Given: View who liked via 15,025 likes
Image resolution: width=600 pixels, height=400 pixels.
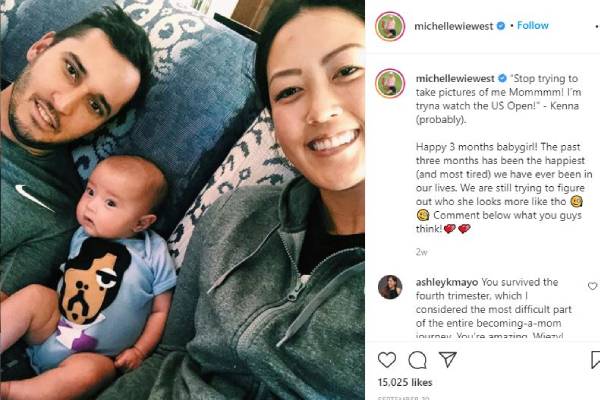Looking at the screenshot, I should point(405,382).
